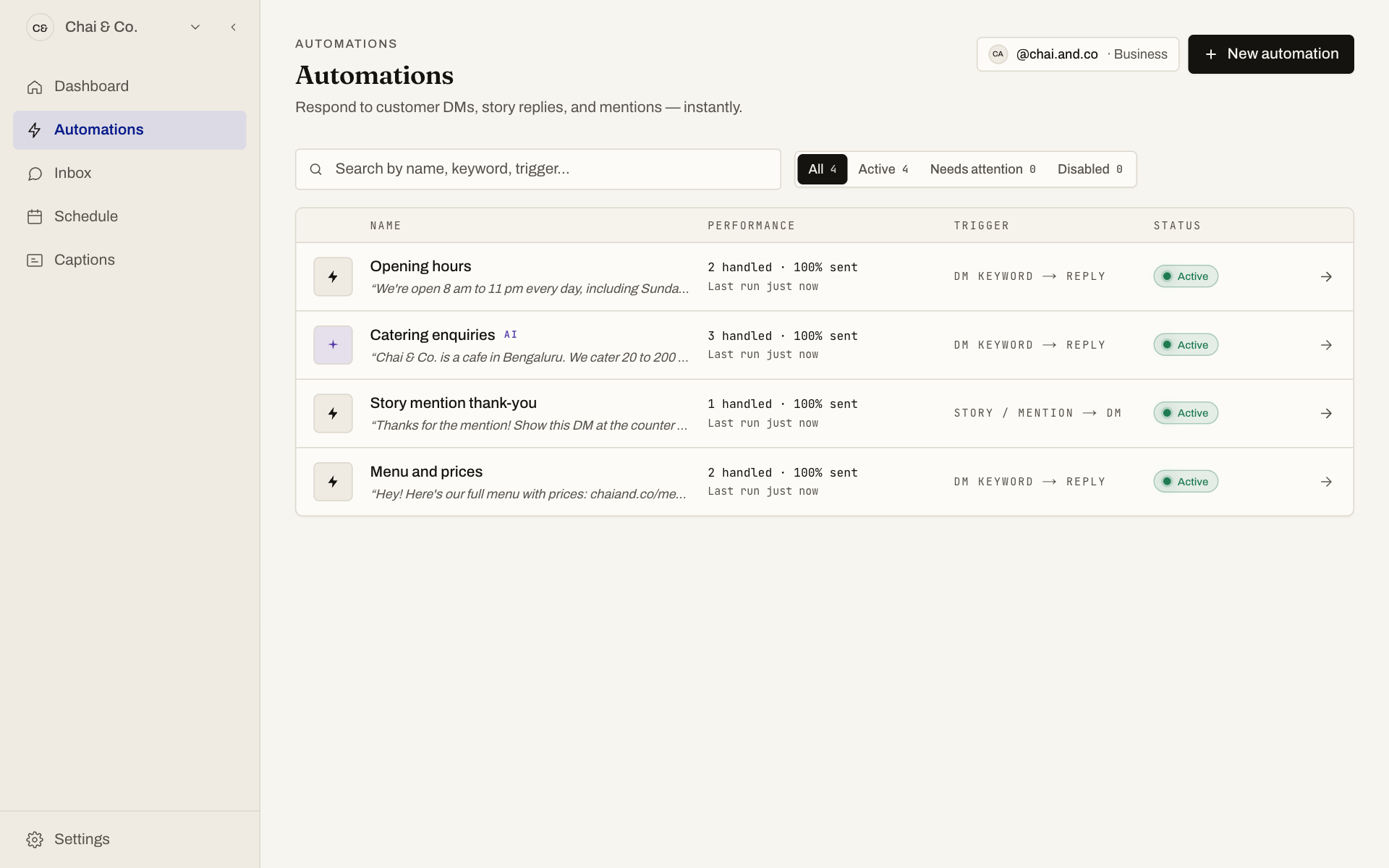Click 'DM KEYWORD → REPLY' in Opening hours row
Screen dimensions: 1389x868
pos(1029,277)
